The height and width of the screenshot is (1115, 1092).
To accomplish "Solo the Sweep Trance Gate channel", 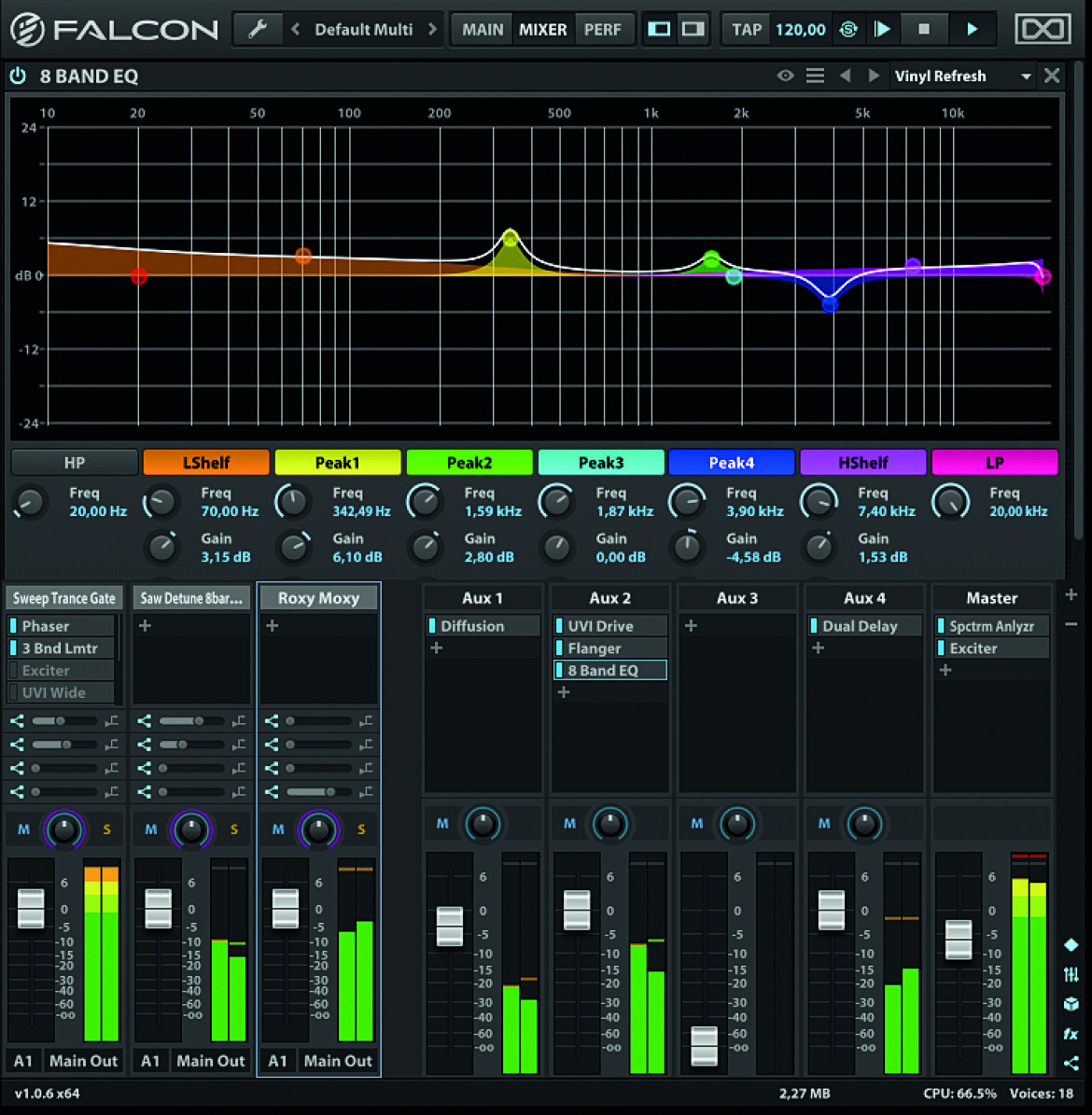I will 106,829.
